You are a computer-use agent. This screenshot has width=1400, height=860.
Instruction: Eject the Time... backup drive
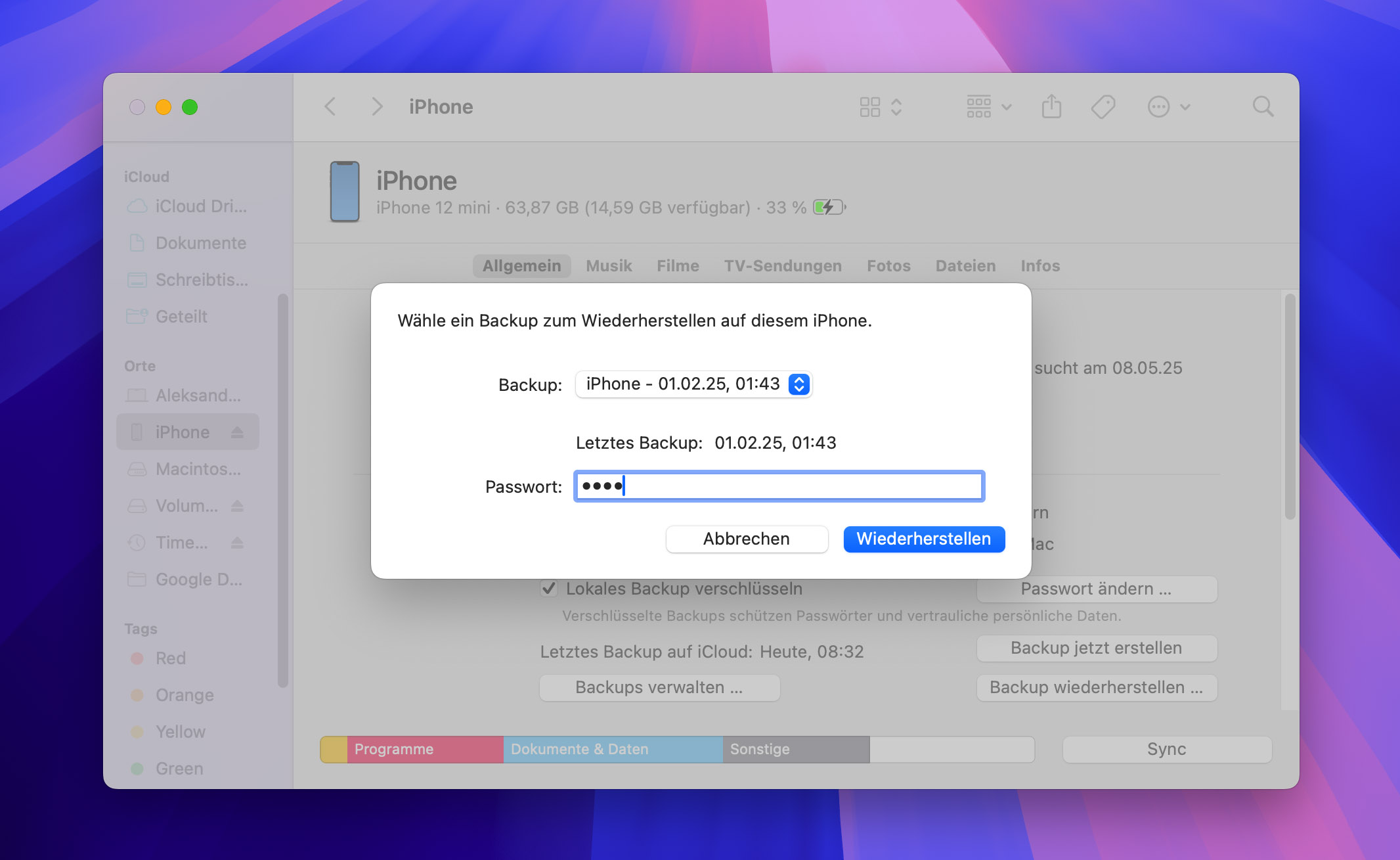(x=237, y=543)
